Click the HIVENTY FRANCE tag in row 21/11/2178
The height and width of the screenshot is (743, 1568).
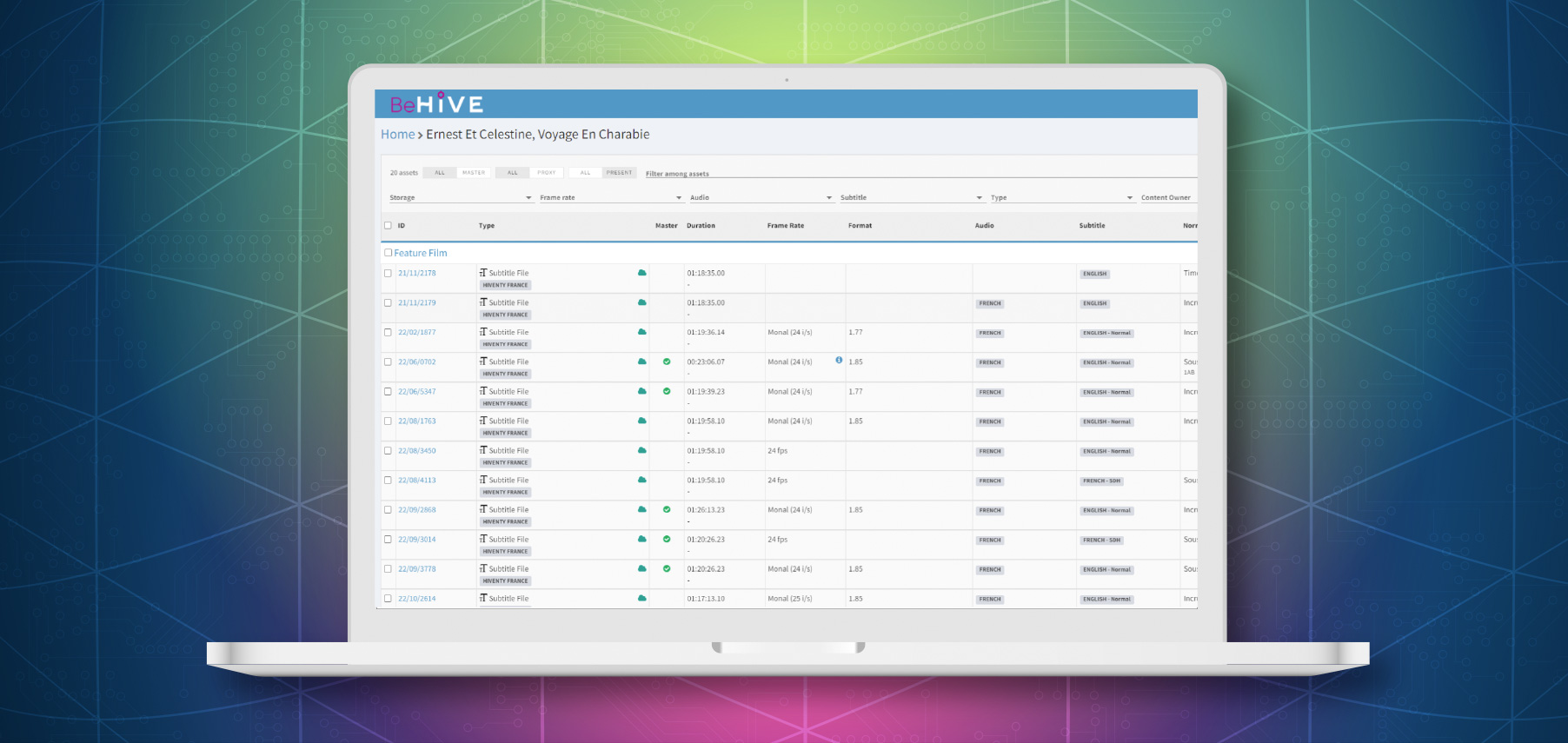coord(505,285)
